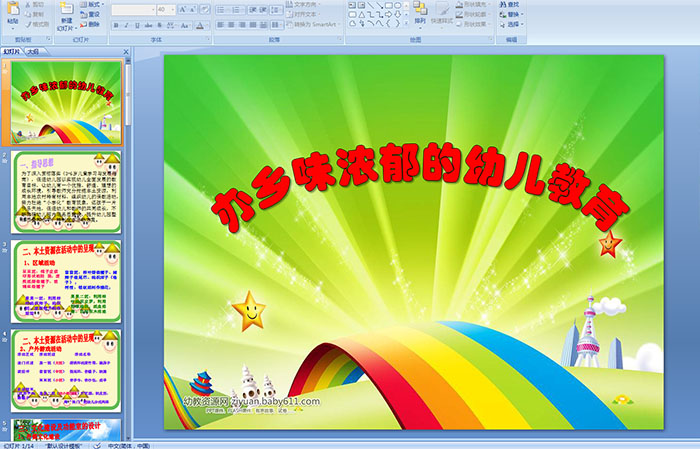Toggle Center paragraph alignment
700x449 pixels.
coord(231,25)
